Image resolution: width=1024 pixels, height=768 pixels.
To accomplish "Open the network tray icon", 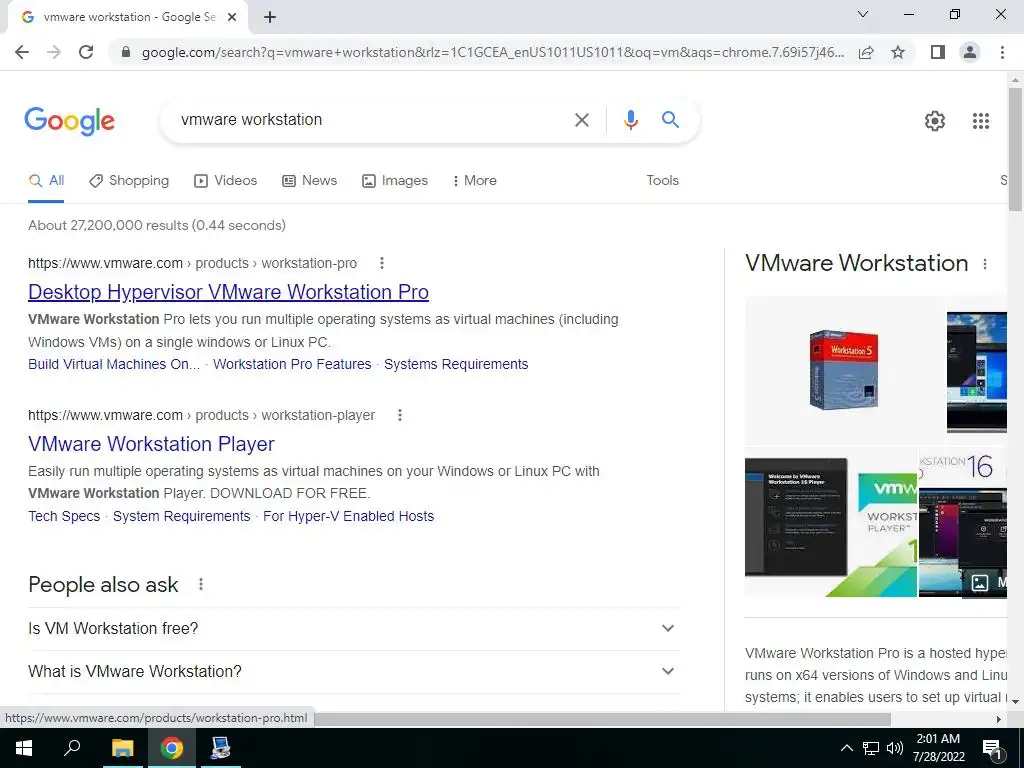I will (871, 748).
